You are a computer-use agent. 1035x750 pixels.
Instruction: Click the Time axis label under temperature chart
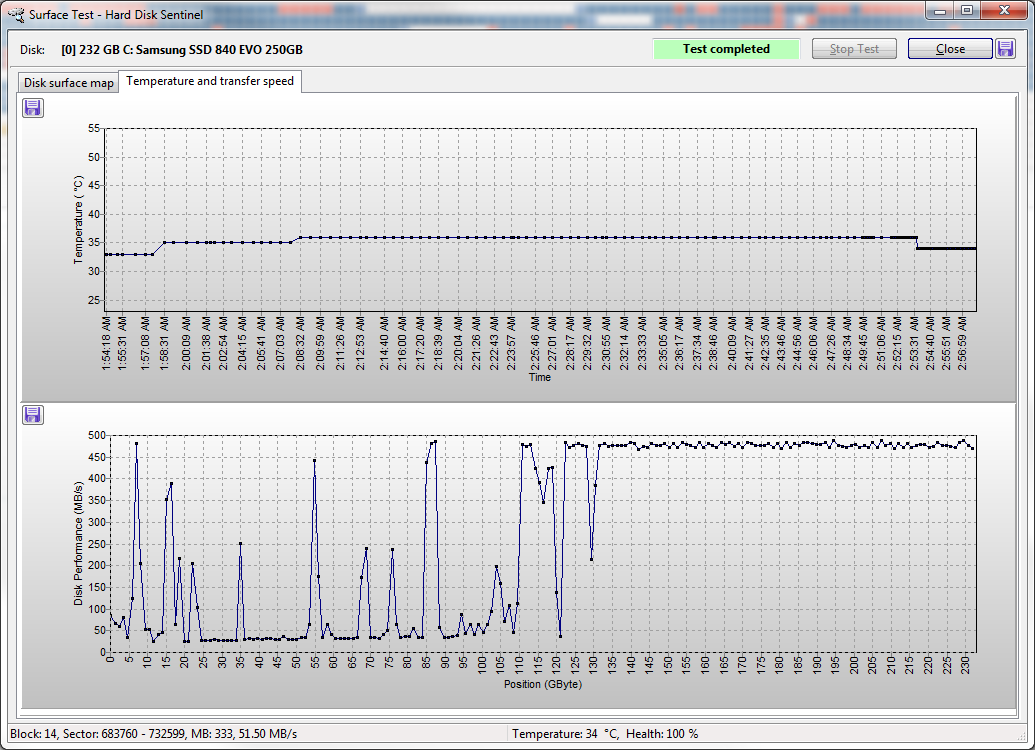click(540, 378)
